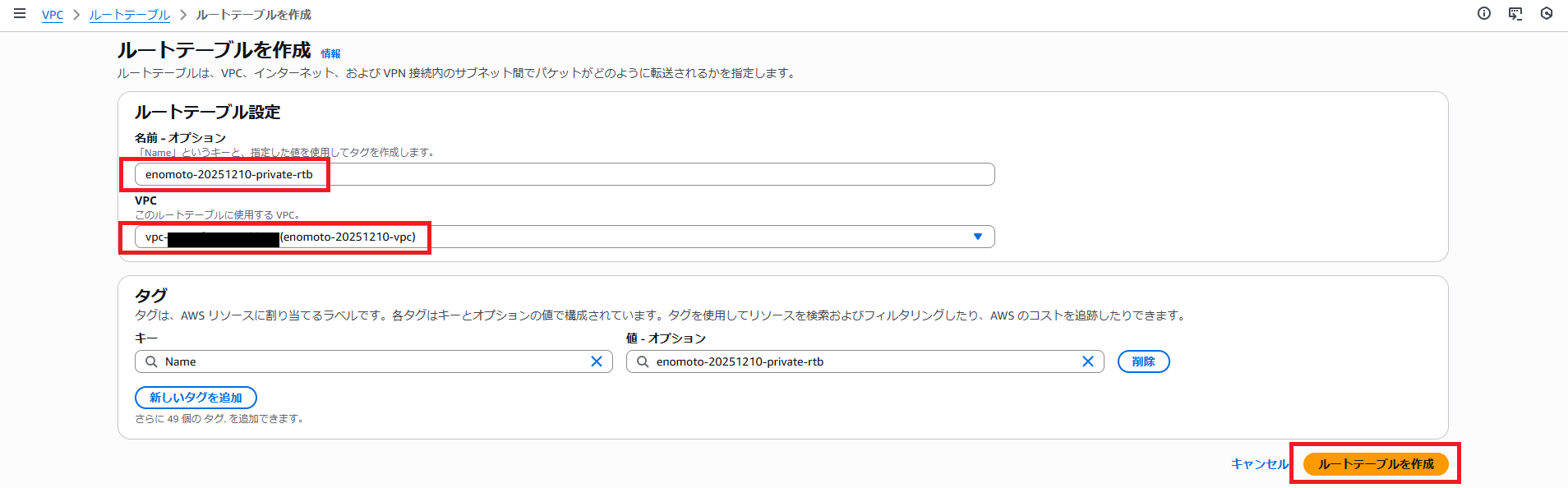This screenshot has height=488, width=1568.
Task: Click the info circle icon in top bar
Action: click(1484, 13)
